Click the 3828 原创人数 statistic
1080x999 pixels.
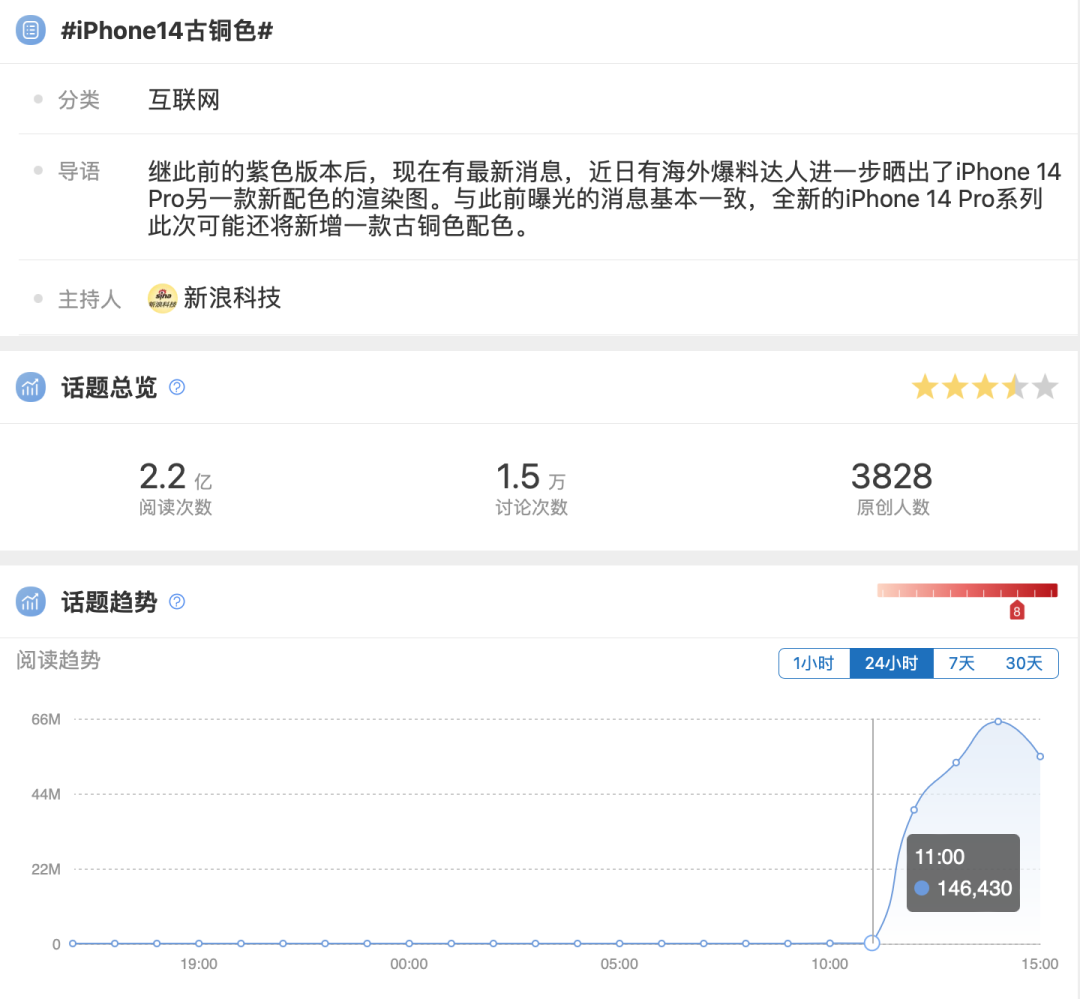pos(893,488)
